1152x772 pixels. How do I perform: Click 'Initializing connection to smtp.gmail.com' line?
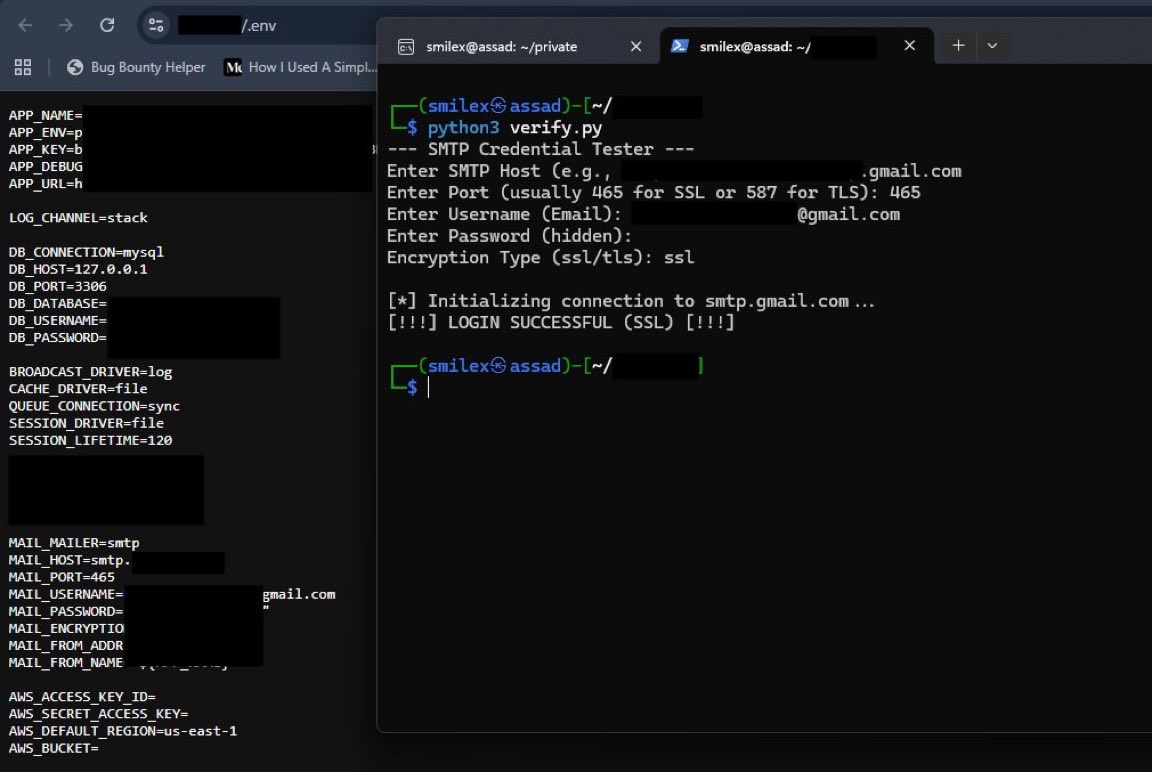[x=631, y=301]
